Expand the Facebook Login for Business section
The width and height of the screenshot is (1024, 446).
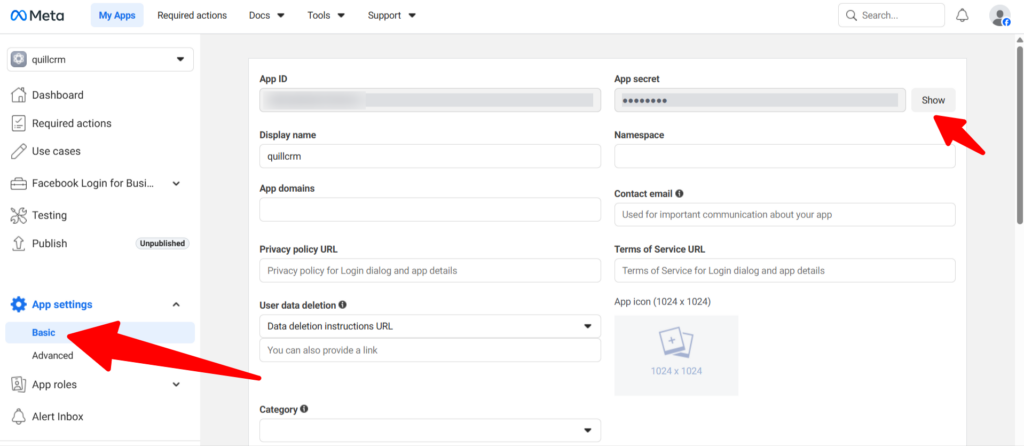176,183
